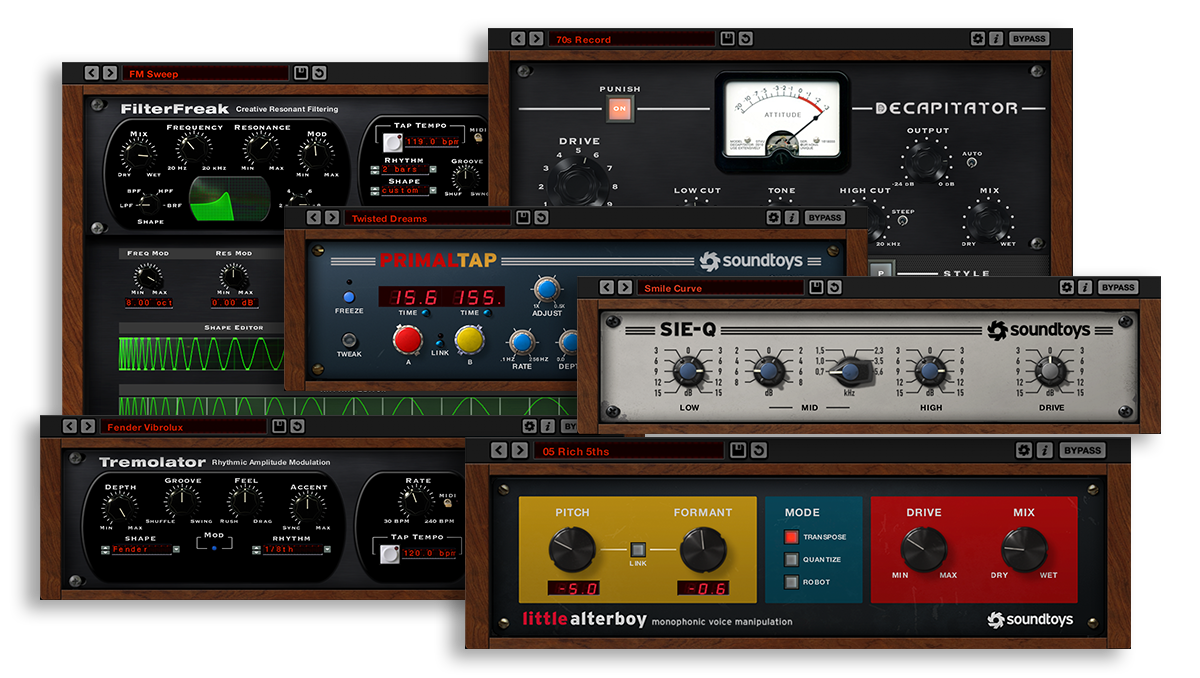Toggle the Punish ON switch
Screen dimensions: 1200x678
tap(620, 108)
